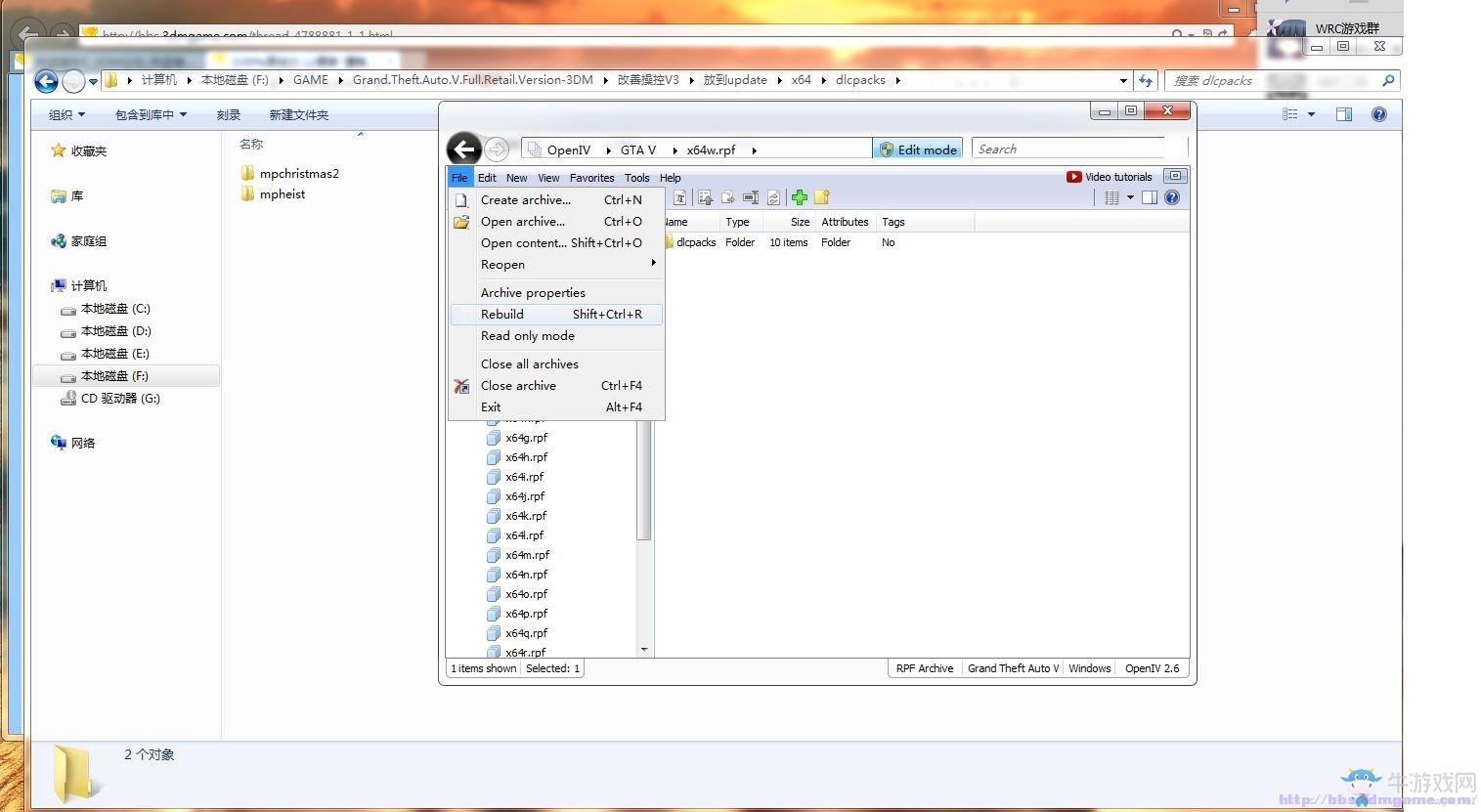Select CD 驱动器 (G:) in sidebar
Screen dimensions: 1481x812
pyautogui.click(x=110, y=398)
